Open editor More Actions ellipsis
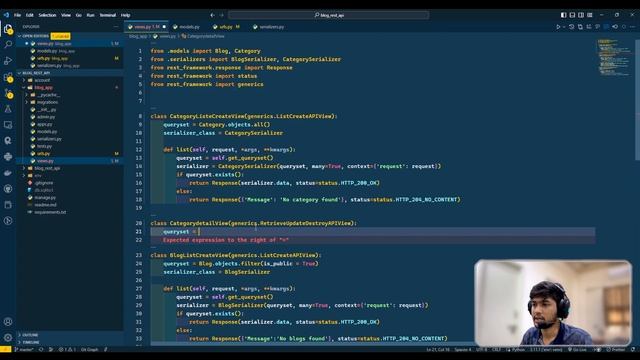This screenshot has width=640, height=360. coord(633,27)
